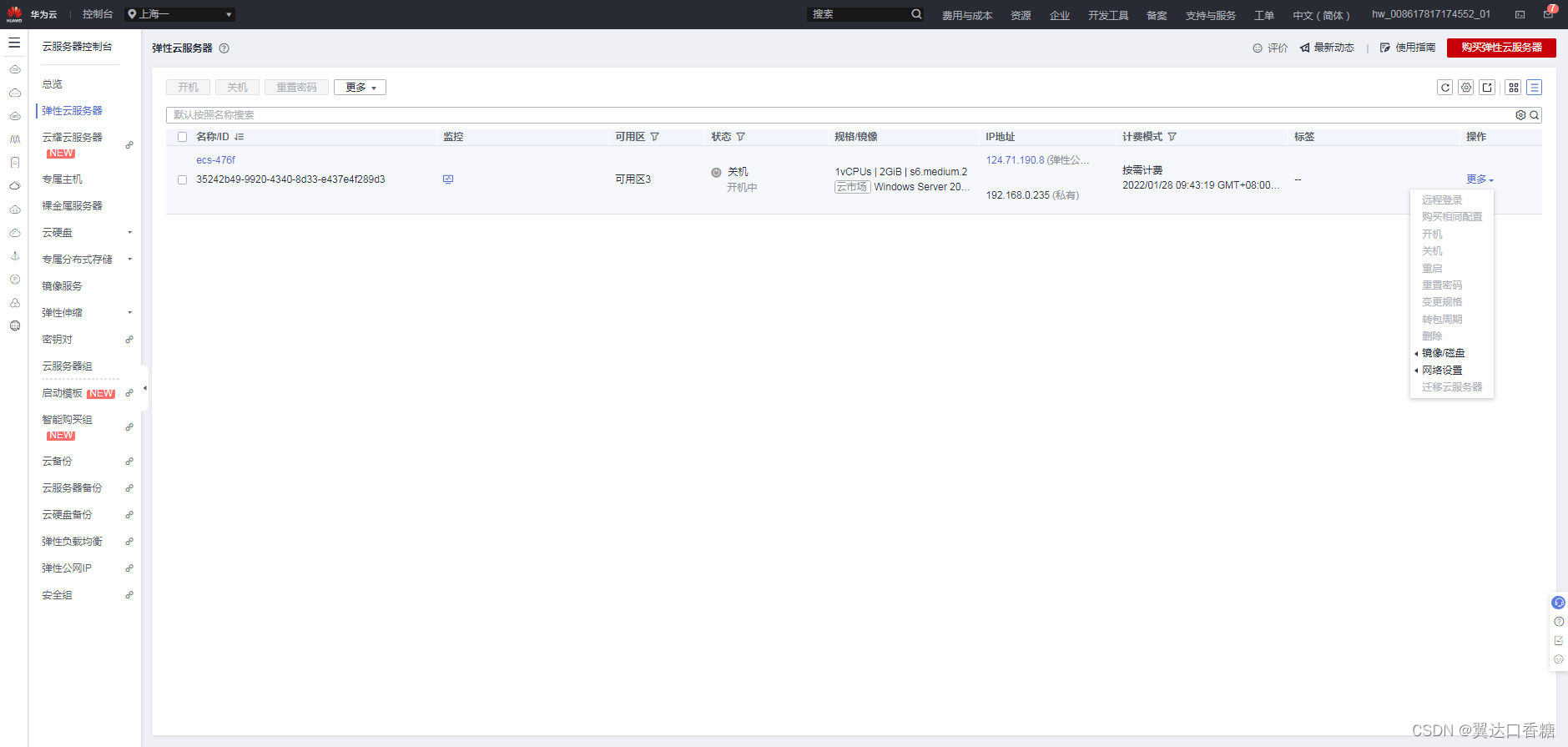Open 弹性公网IP in sidebar
1568x747 pixels.
67,568
